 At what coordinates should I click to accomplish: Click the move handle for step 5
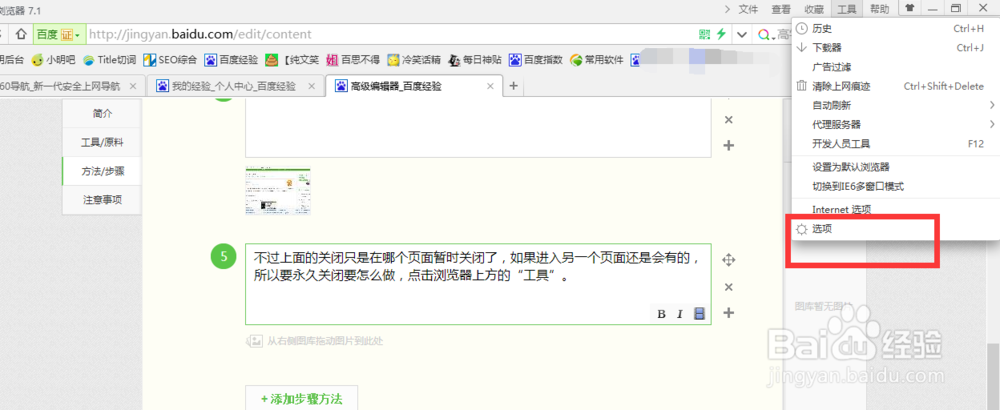(728, 260)
